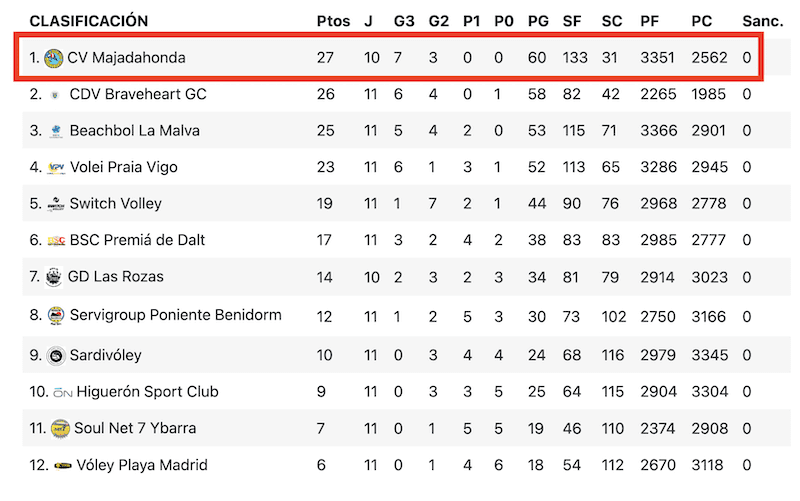Viewport: 800px width, 501px height.
Task: Open the Sardivóley team name
Action: click(106, 355)
